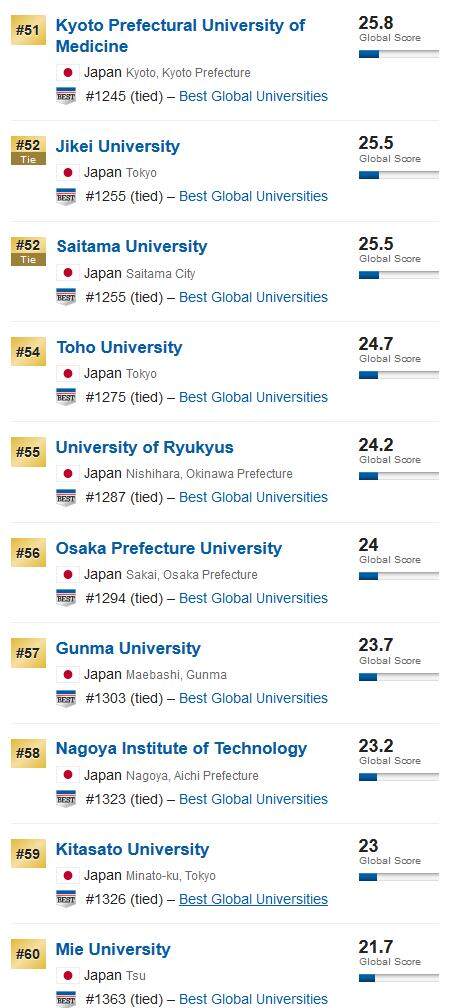Viewport: 449px width, 1008px height.
Task: Click the 25.8 global score bar
Action: pos(399,55)
